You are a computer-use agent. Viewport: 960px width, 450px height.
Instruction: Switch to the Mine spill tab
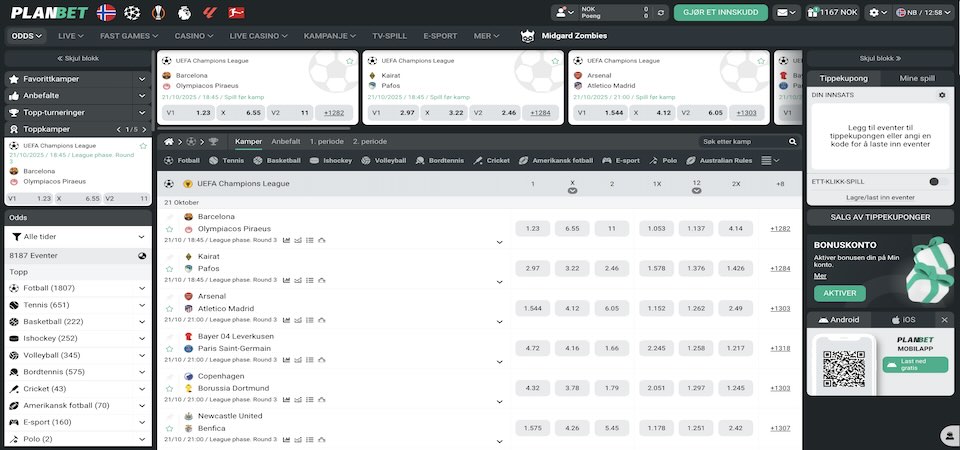click(x=917, y=77)
